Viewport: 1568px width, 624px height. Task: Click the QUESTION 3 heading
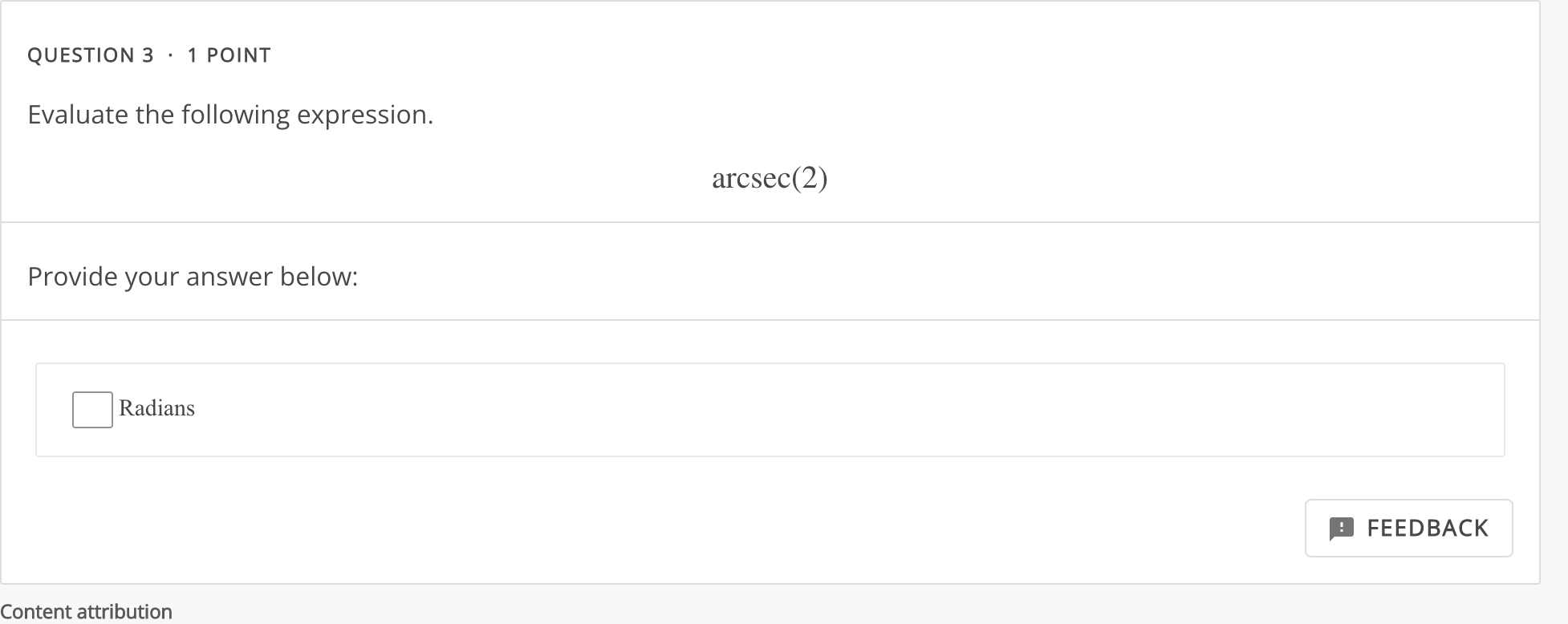tap(91, 55)
